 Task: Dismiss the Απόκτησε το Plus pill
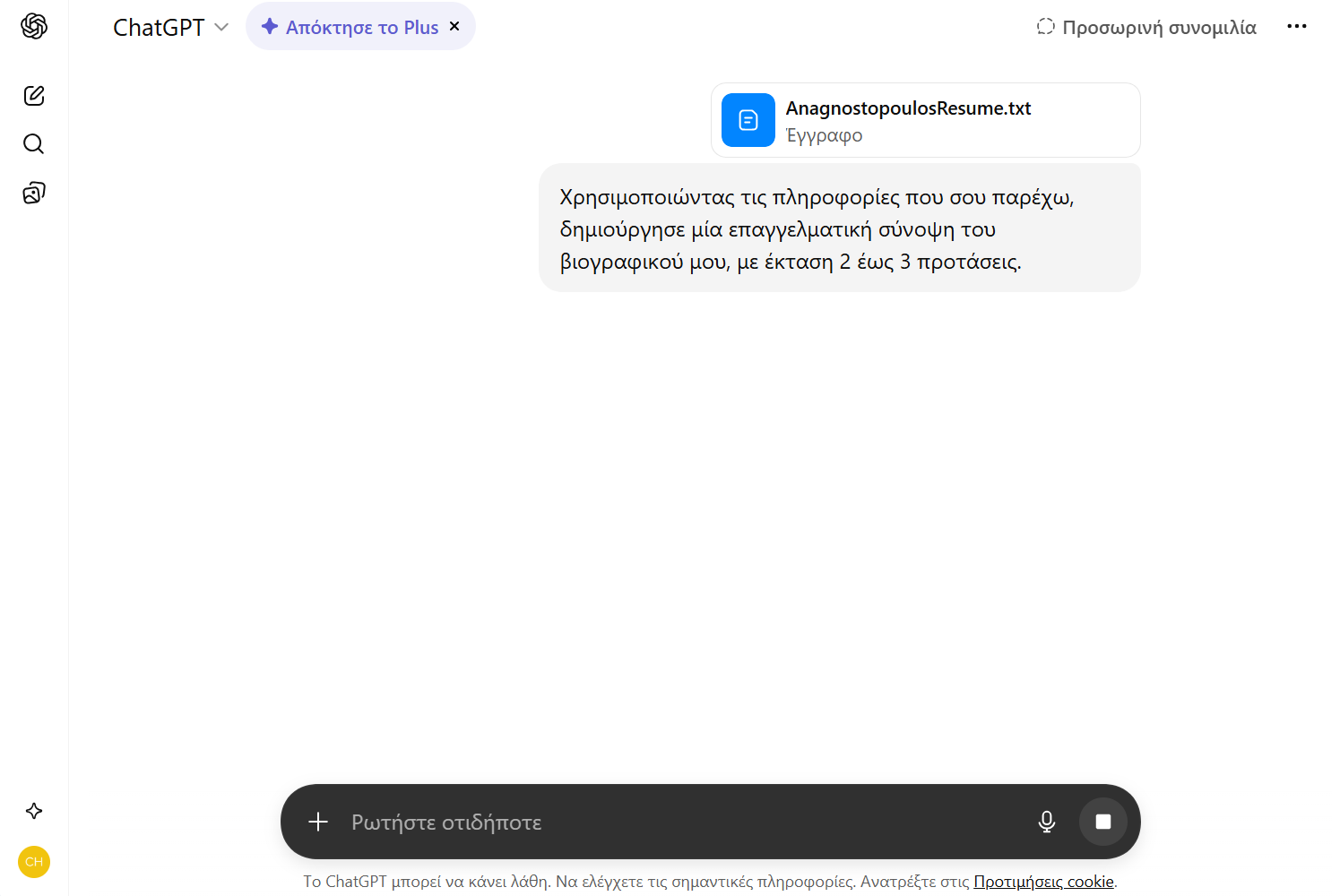tap(454, 27)
